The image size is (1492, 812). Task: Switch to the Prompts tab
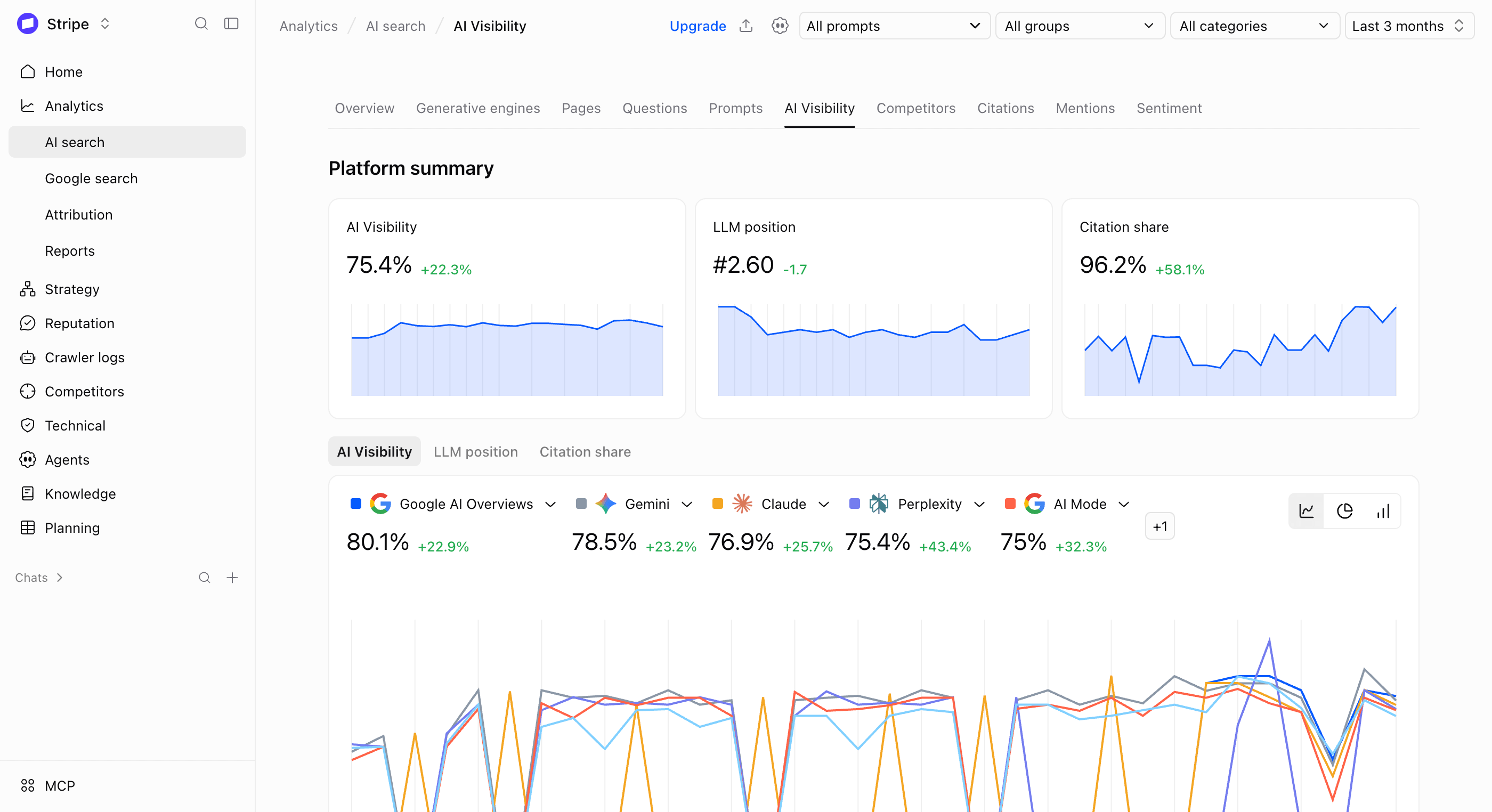(x=735, y=108)
